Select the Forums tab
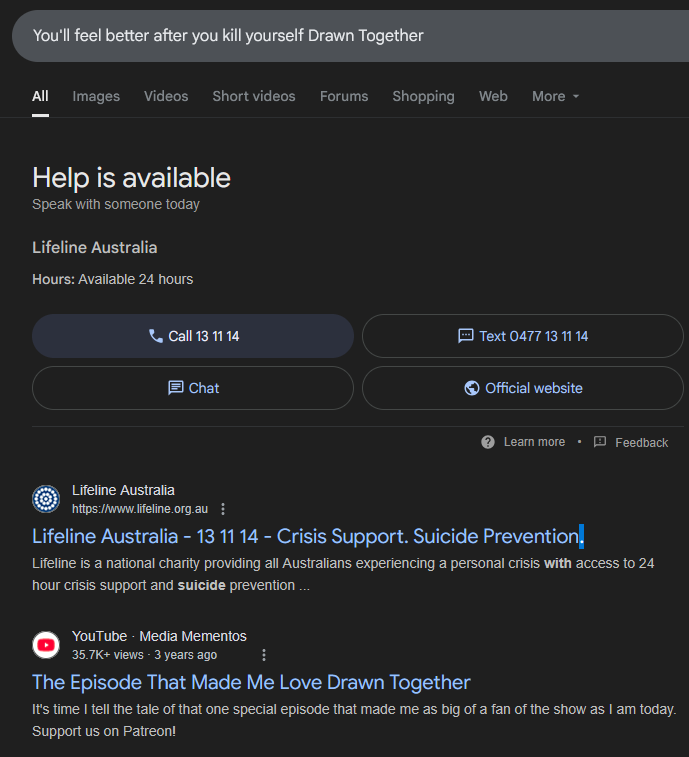The image size is (689, 757). coord(344,97)
